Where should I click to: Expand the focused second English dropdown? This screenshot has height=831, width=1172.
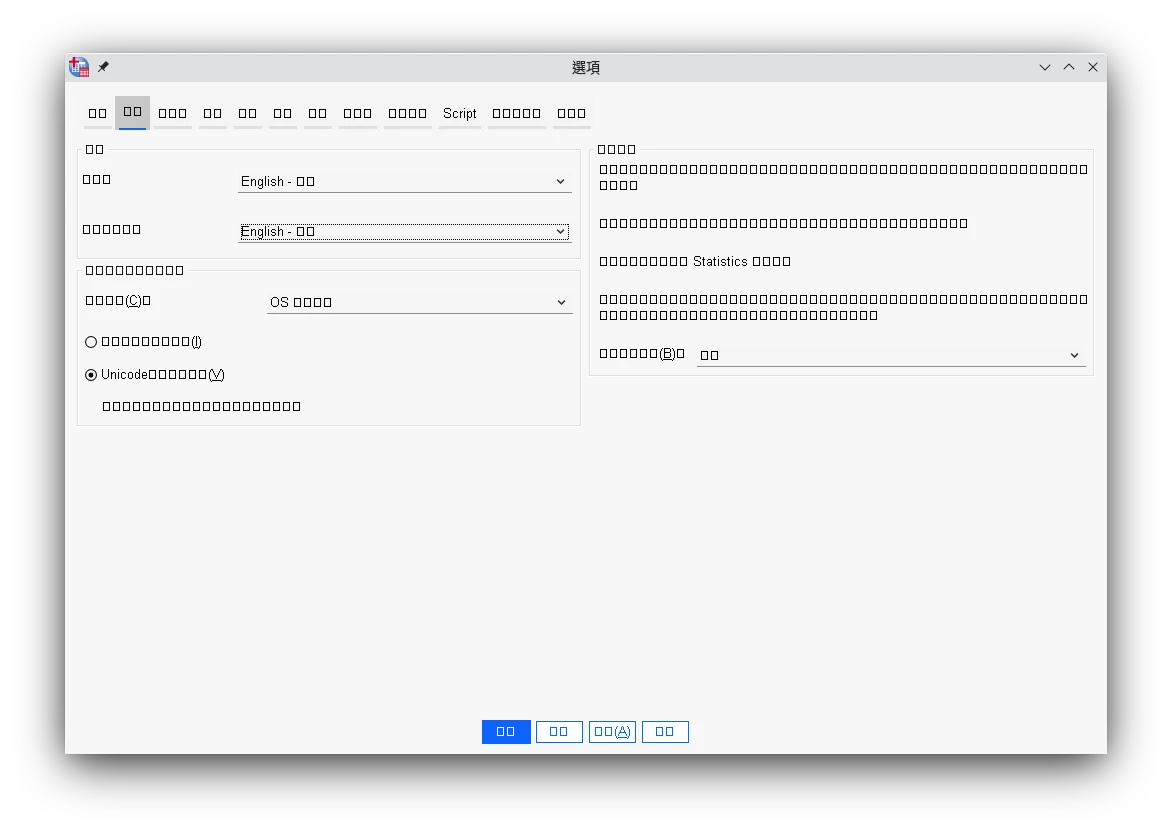404,232
